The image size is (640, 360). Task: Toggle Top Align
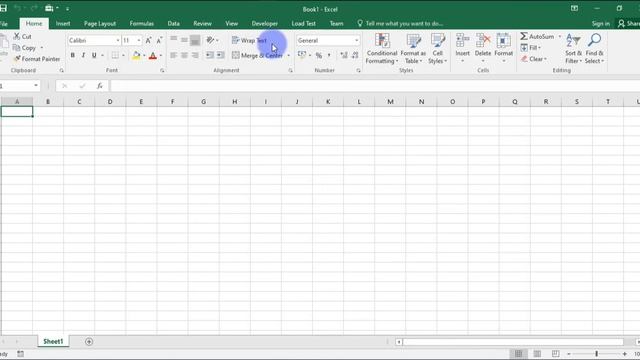(x=174, y=40)
